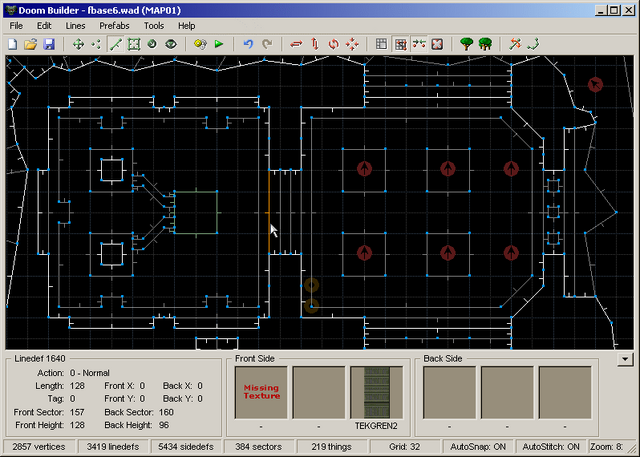640x457 pixels.
Task: Undo the last action with the blue arrow
Action: (248, 44)
